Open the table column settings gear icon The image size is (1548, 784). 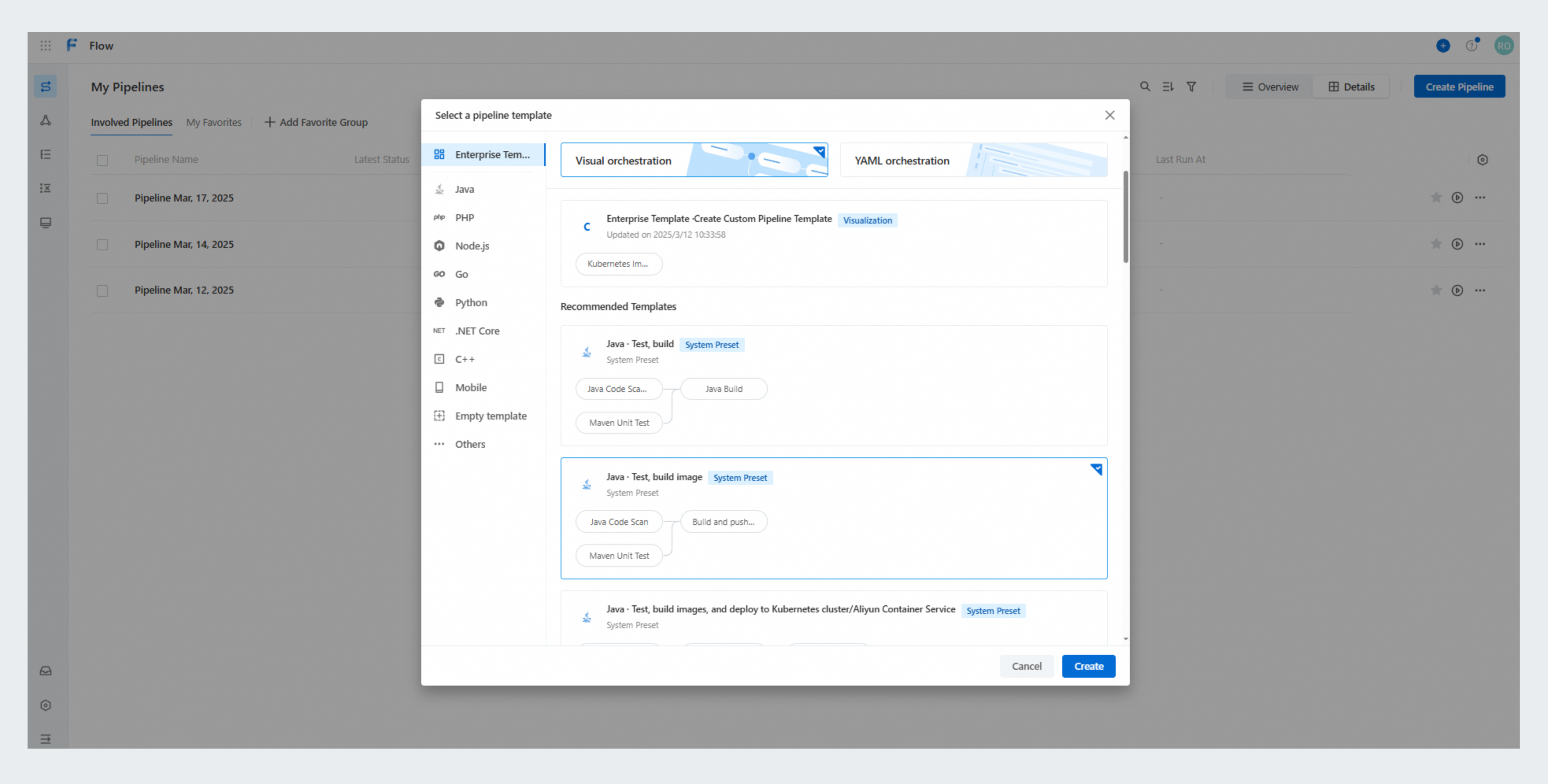(x=1483, y=160)
